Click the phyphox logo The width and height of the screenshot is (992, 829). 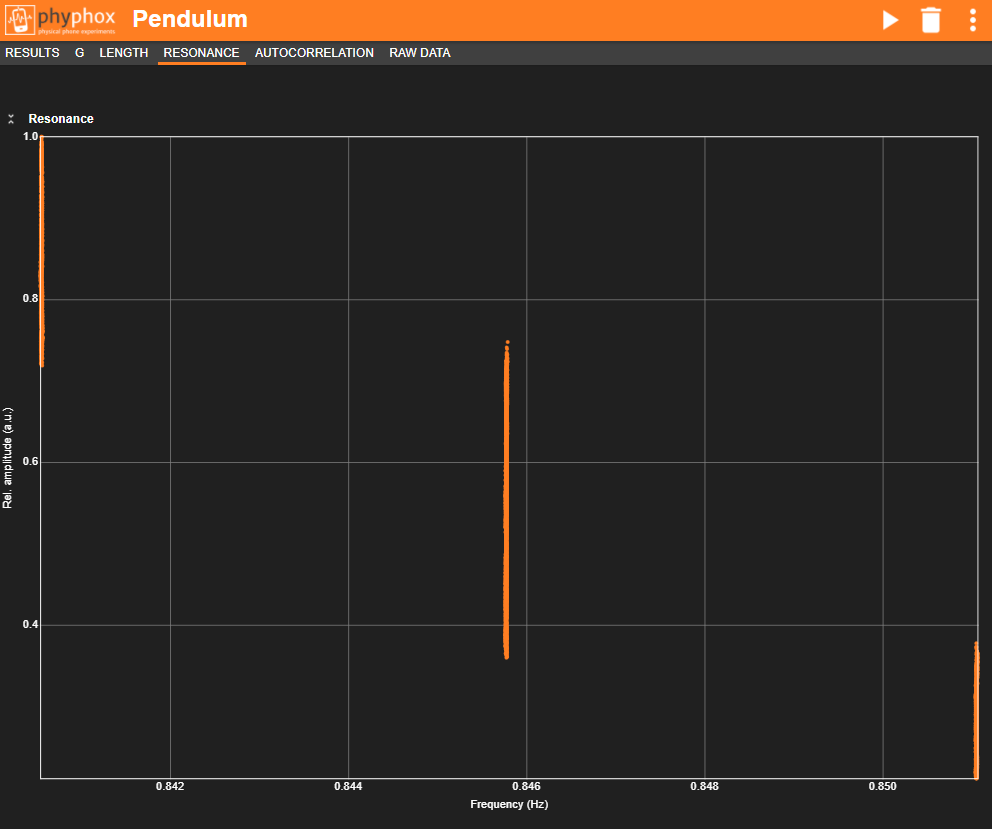point(61,20)
